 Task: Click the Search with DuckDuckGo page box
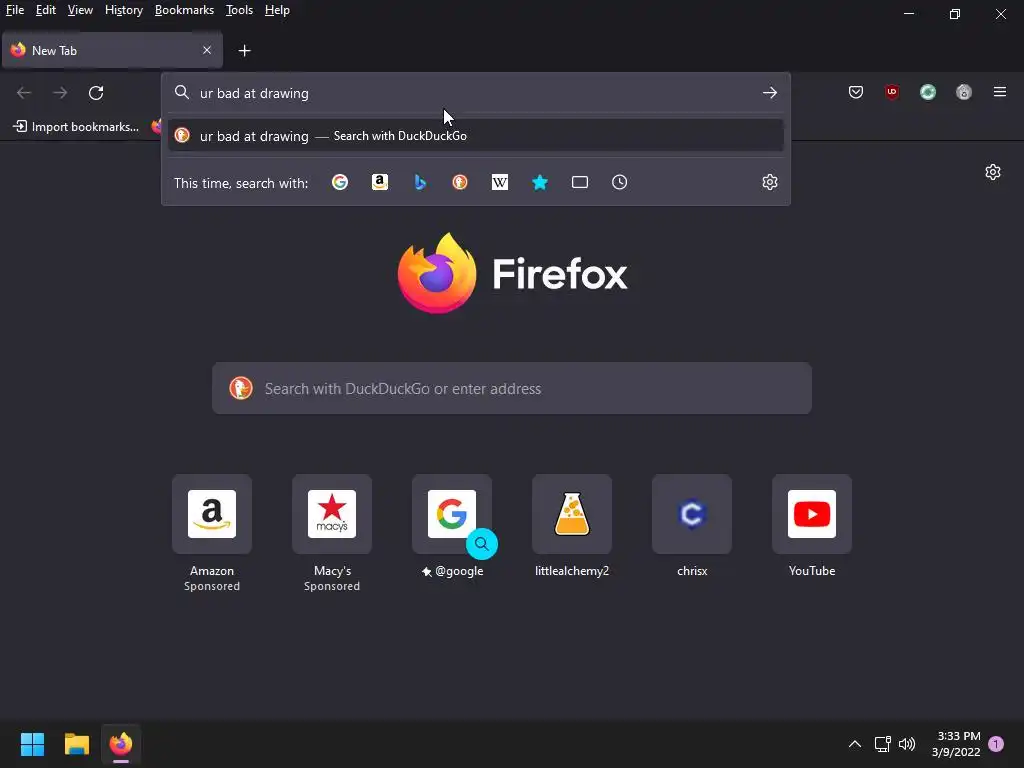(x=512, y=389)
